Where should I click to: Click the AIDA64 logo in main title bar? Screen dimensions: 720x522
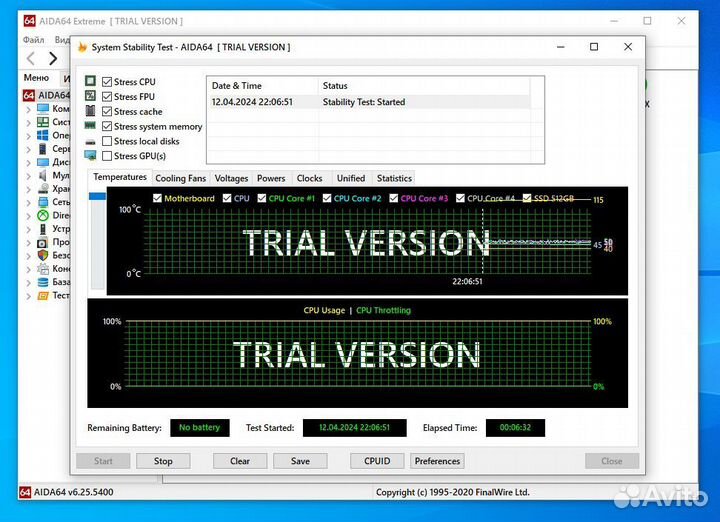click(30, 21)
